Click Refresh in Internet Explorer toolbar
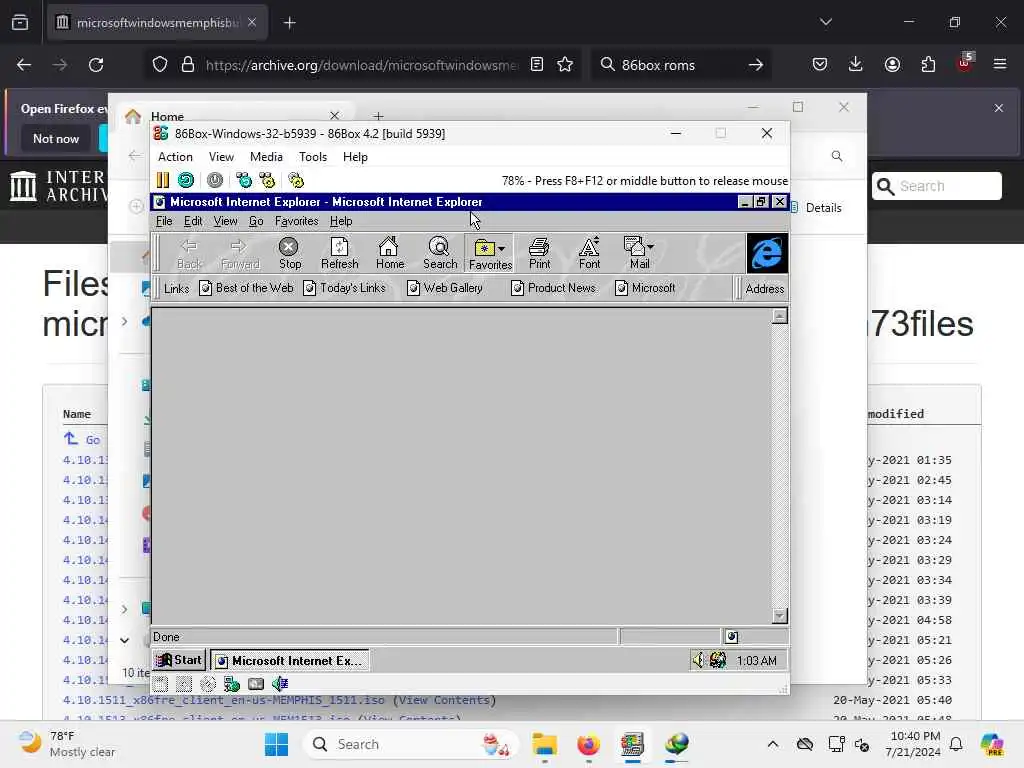The height and width of the screenshot is (768, 1024). [x=340, y=253]
